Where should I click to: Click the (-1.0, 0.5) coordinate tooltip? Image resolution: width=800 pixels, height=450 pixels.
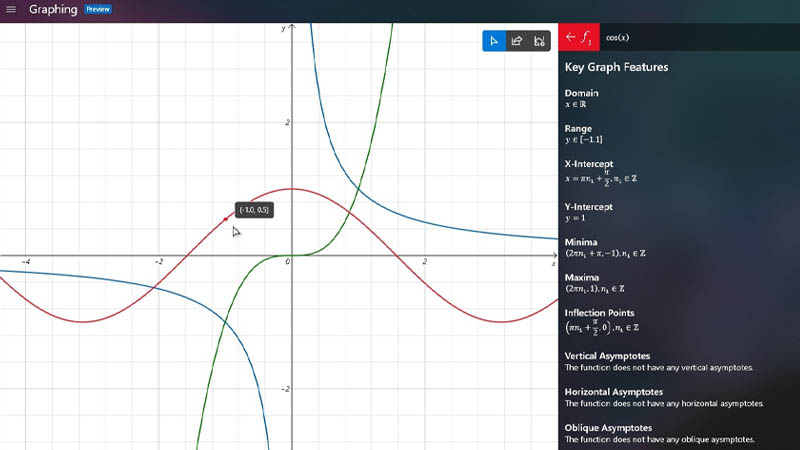(254, 210)
